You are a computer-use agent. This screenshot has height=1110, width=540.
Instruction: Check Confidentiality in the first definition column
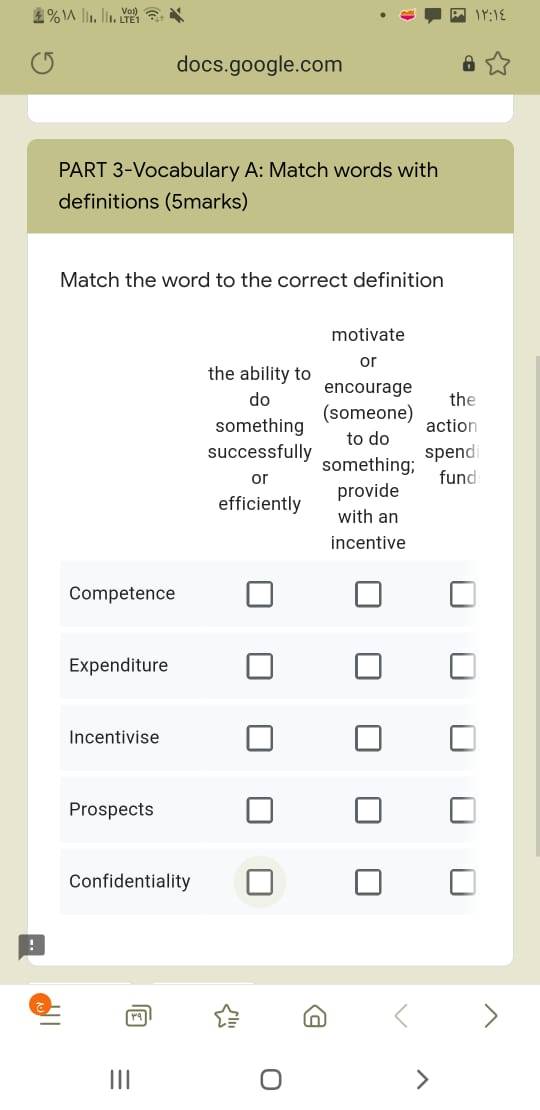(260, 882)
